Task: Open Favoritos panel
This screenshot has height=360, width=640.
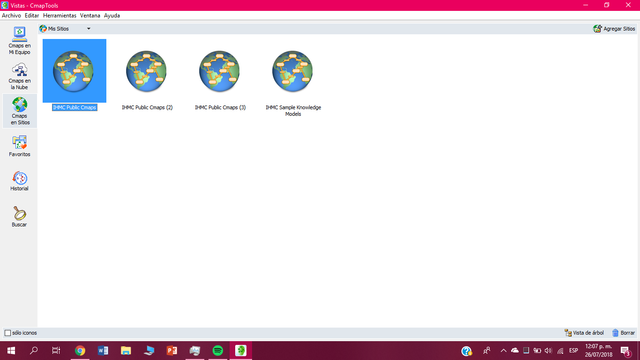Action: click(x=19, y=146)
